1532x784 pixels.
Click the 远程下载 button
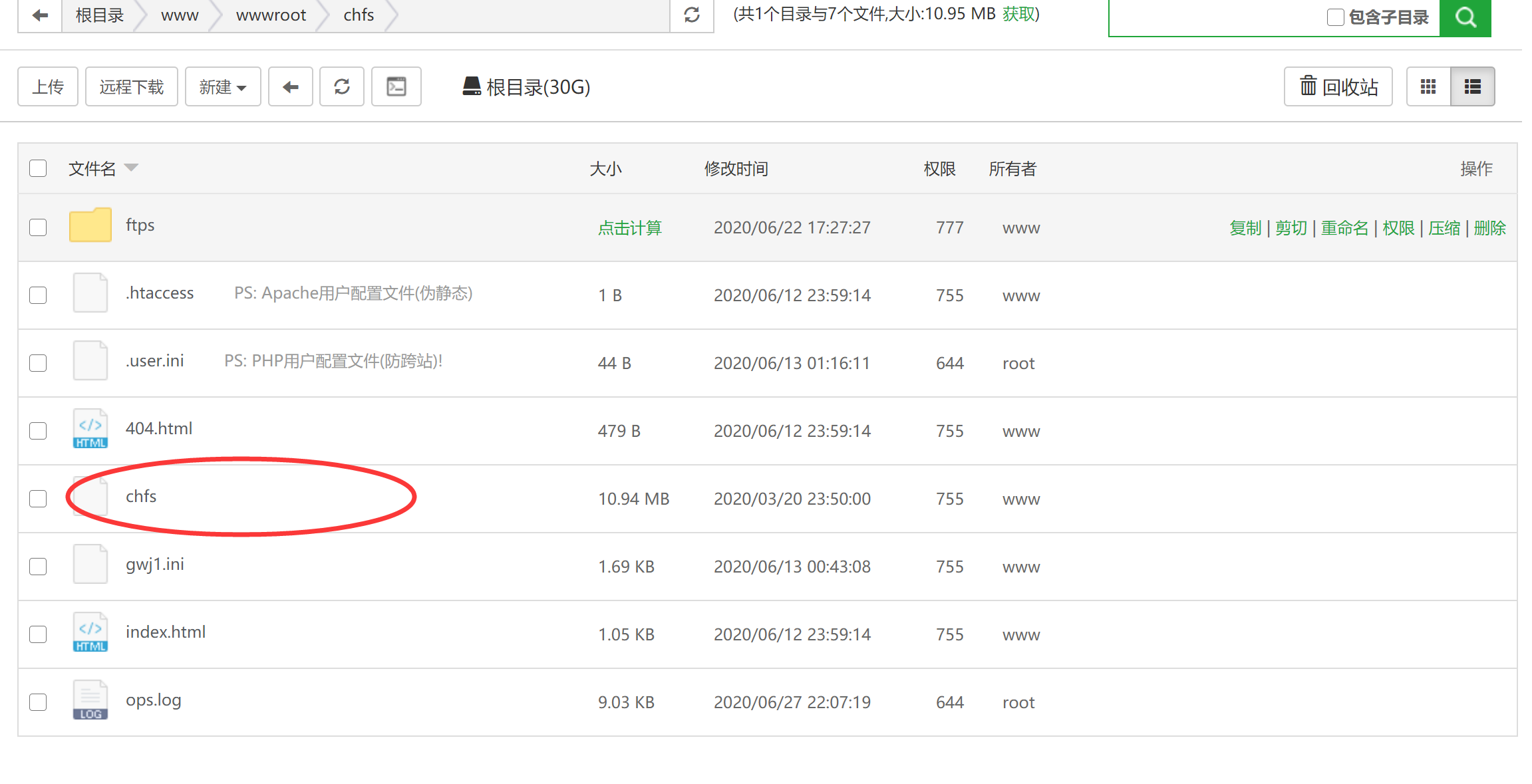[x=132, y=86]
